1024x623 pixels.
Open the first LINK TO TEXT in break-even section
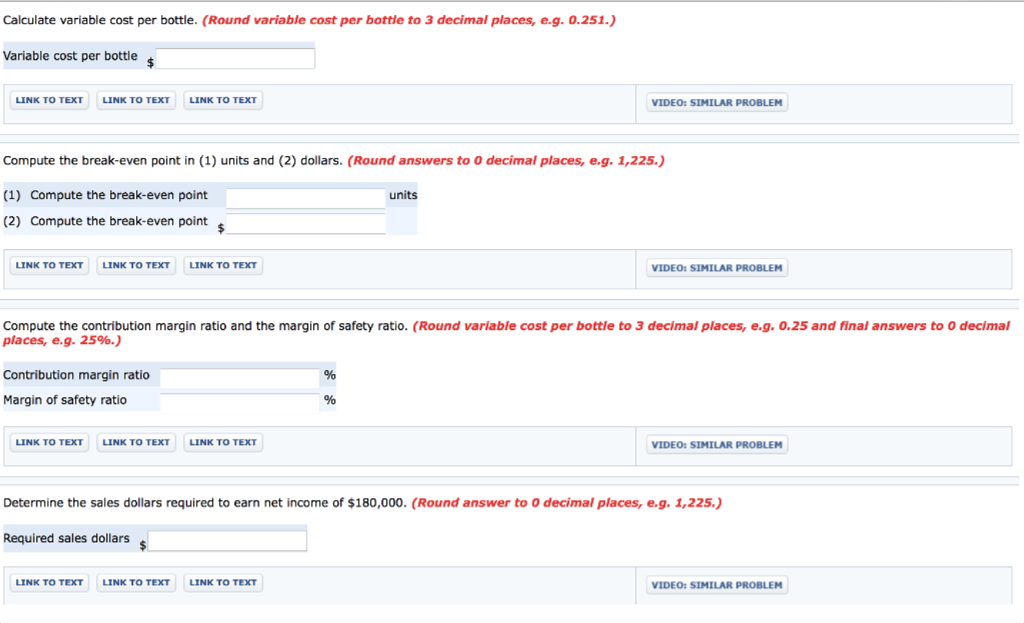[48, 264]
